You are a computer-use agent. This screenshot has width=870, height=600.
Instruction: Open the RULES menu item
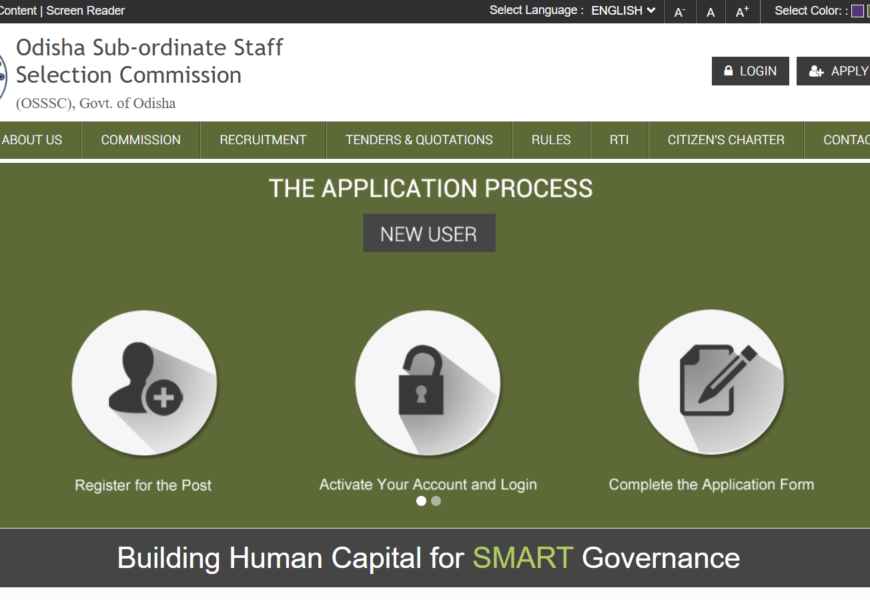click(x=551, y=140)
